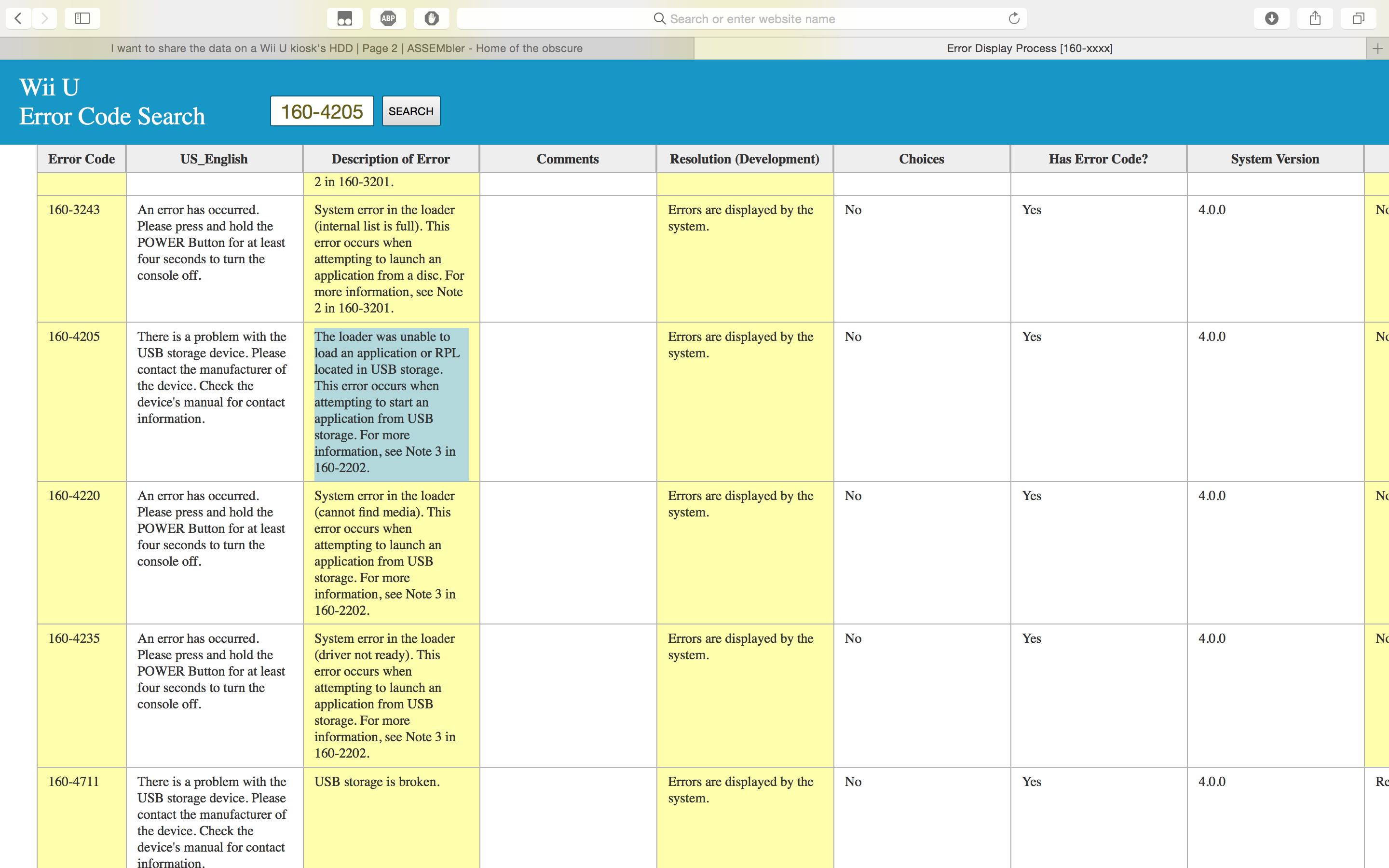
Task: Click the US_English column header
Action: 214,159
